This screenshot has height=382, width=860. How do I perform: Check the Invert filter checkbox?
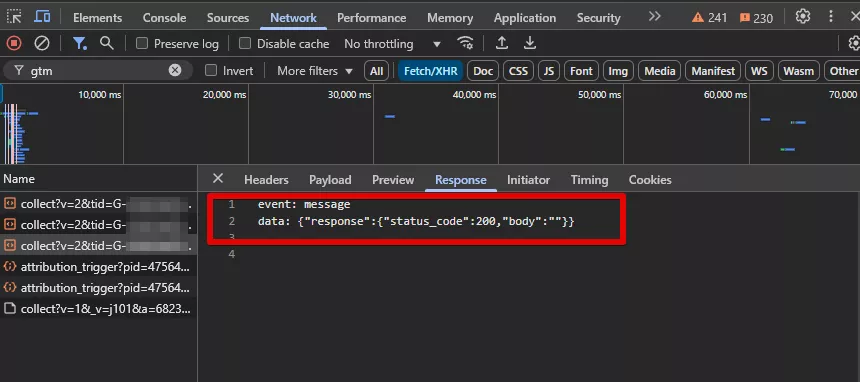click(x=211, y=70)
